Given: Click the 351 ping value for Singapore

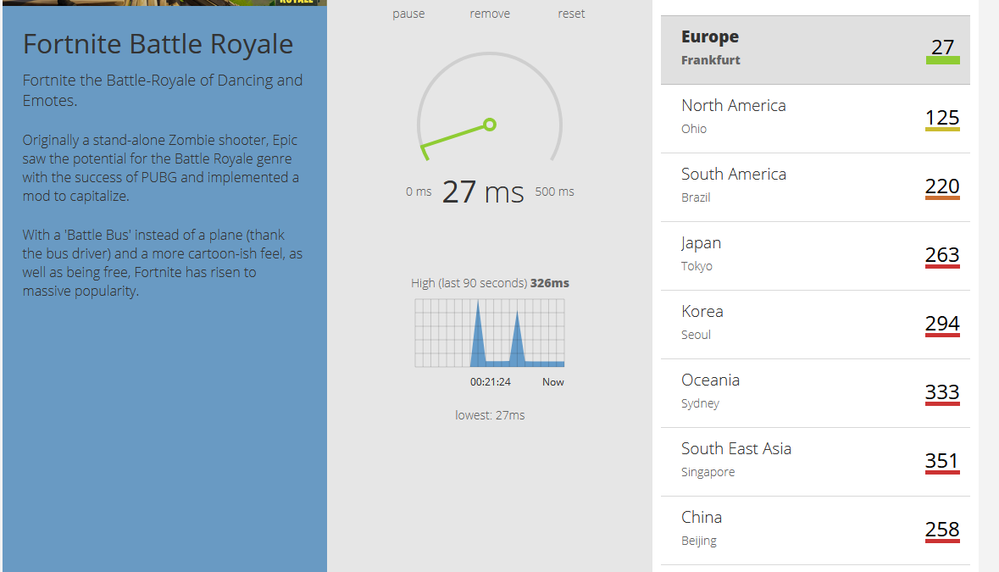Looking at the screenshot, I should 942,461.
